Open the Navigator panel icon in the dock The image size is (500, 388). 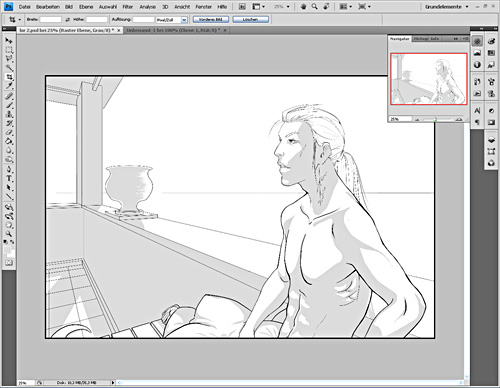pyautogui.click(x=477, y=42)
